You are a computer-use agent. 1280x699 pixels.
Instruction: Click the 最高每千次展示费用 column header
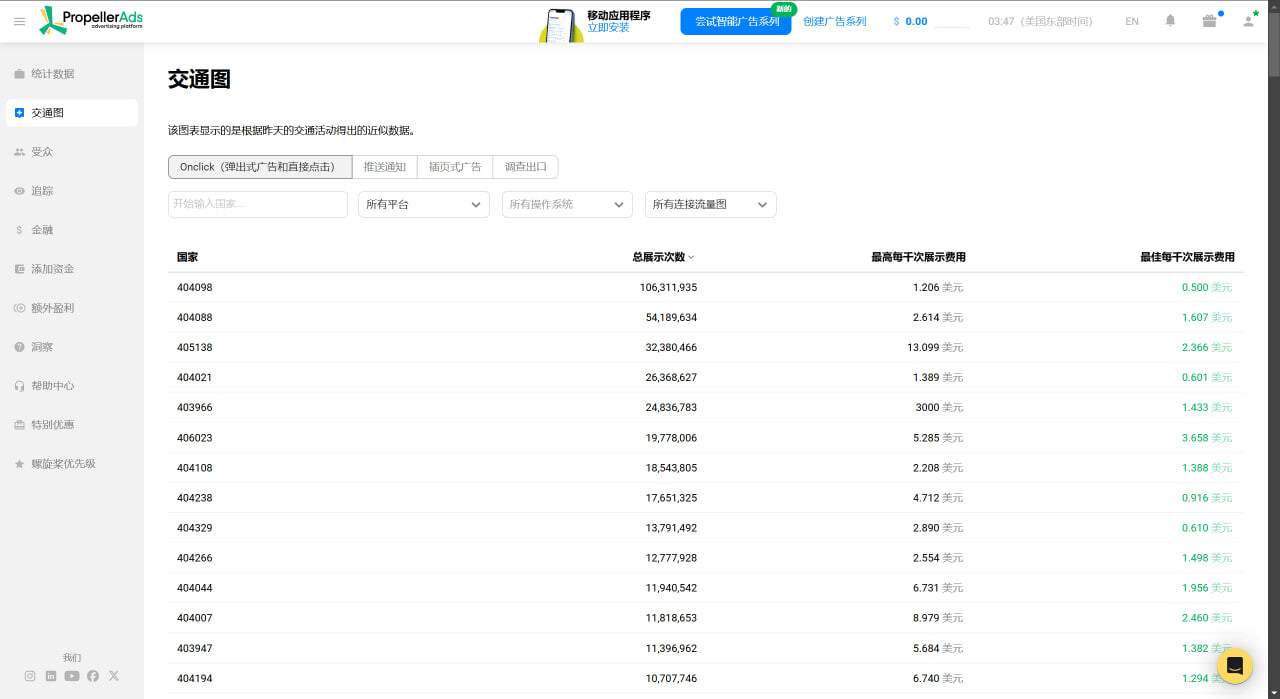pyautogui.click(x=918, y=257)
